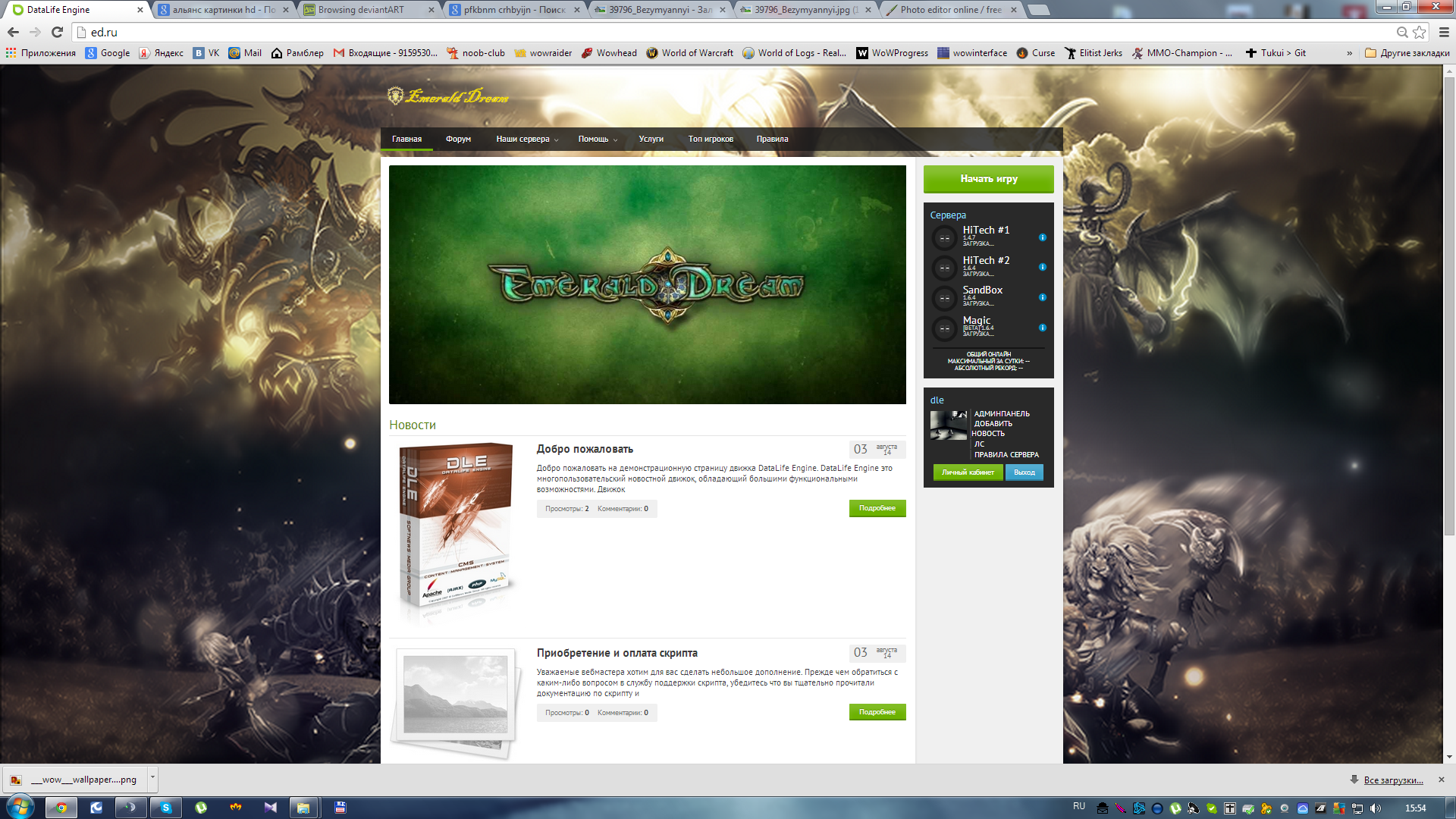Open Chrome menu hamburger icon
Image resolution: width=1456 pixels, height=819 pixels.
click(1444, 32)
